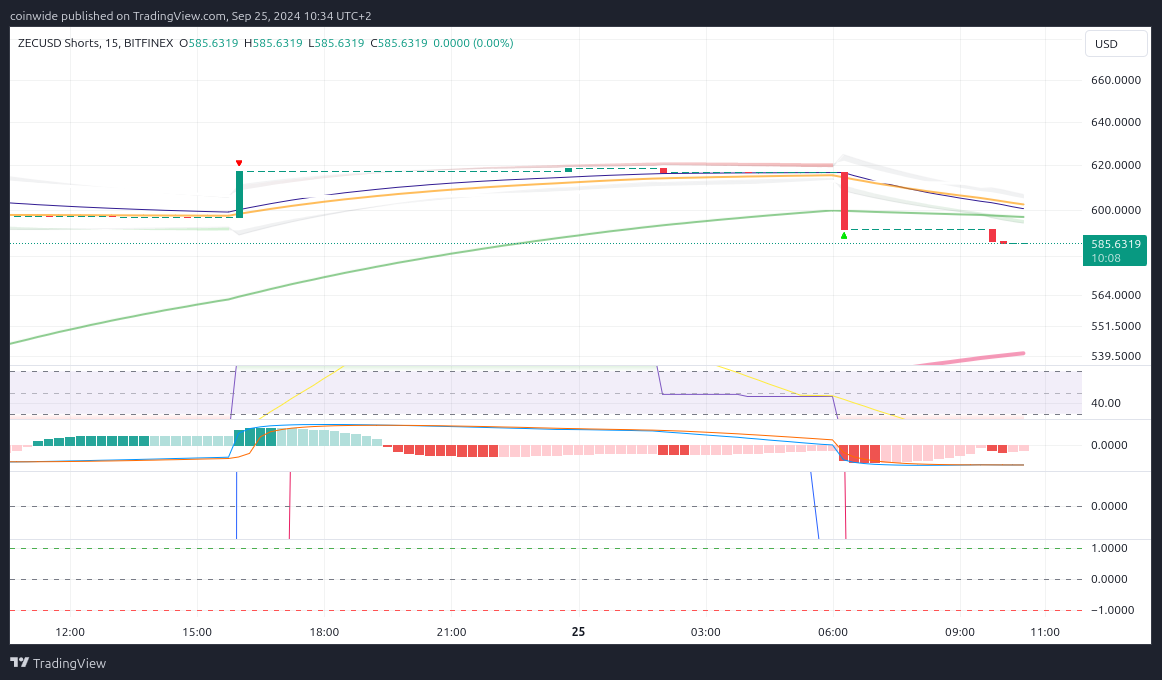Click the 03:00 time axis label

[x=706, y=632]
